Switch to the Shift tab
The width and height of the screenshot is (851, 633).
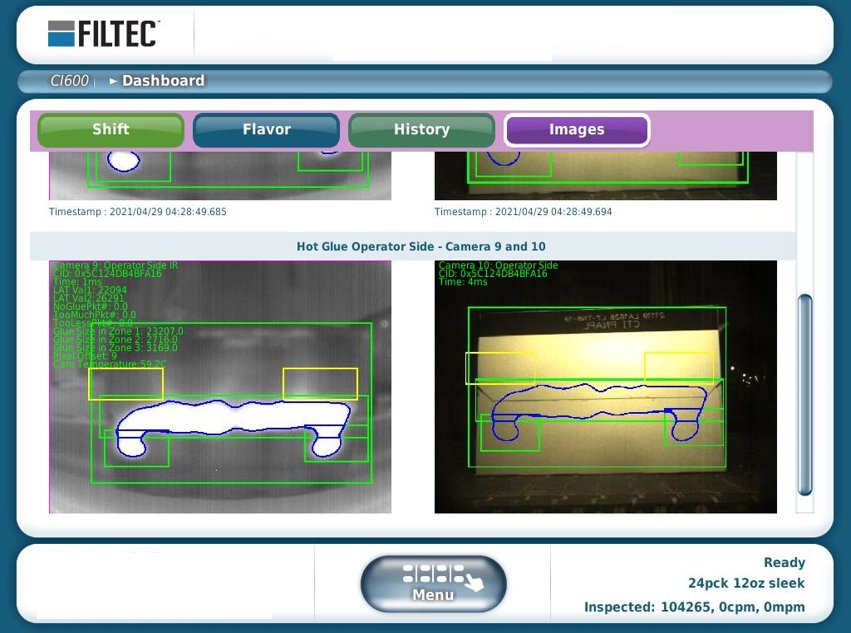110,129
